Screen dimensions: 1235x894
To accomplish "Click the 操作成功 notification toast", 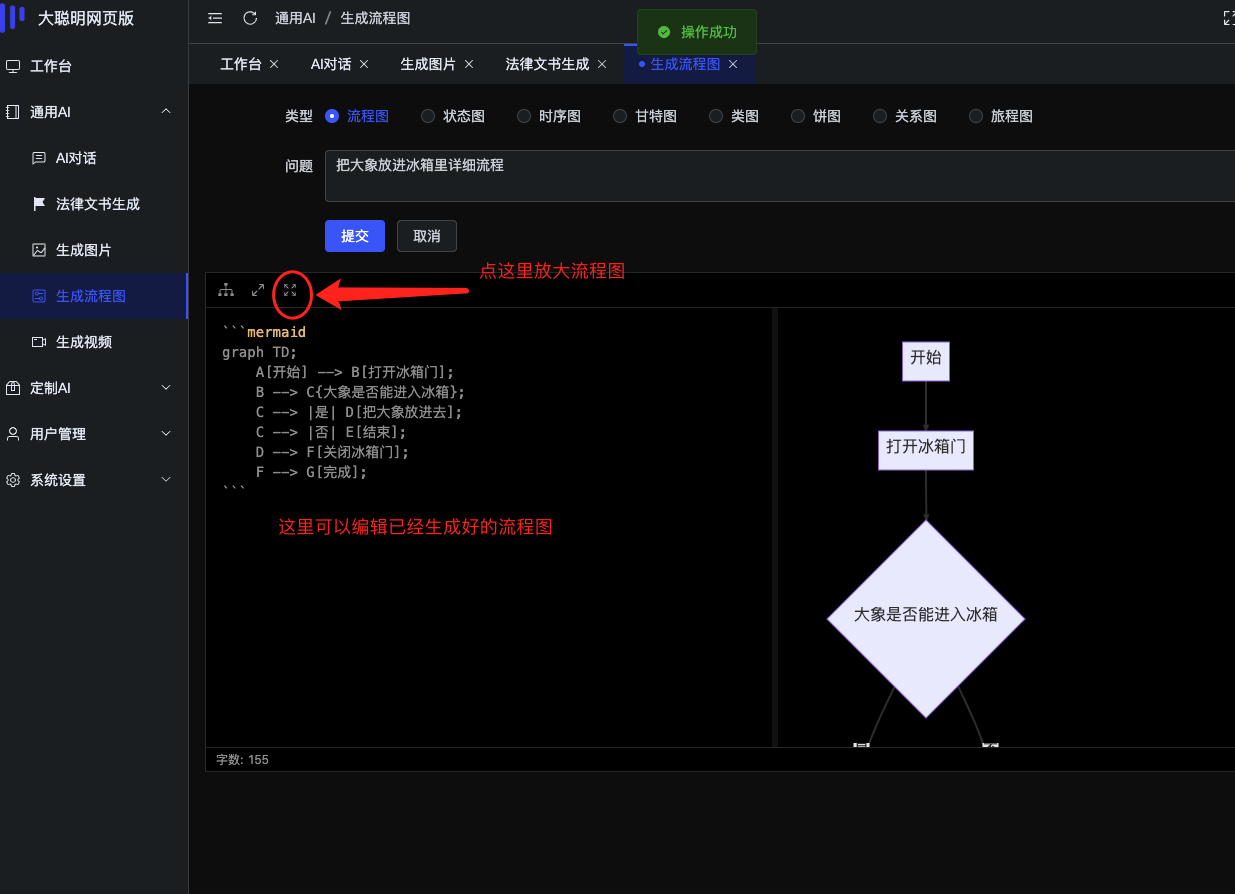I will point(697,32).
